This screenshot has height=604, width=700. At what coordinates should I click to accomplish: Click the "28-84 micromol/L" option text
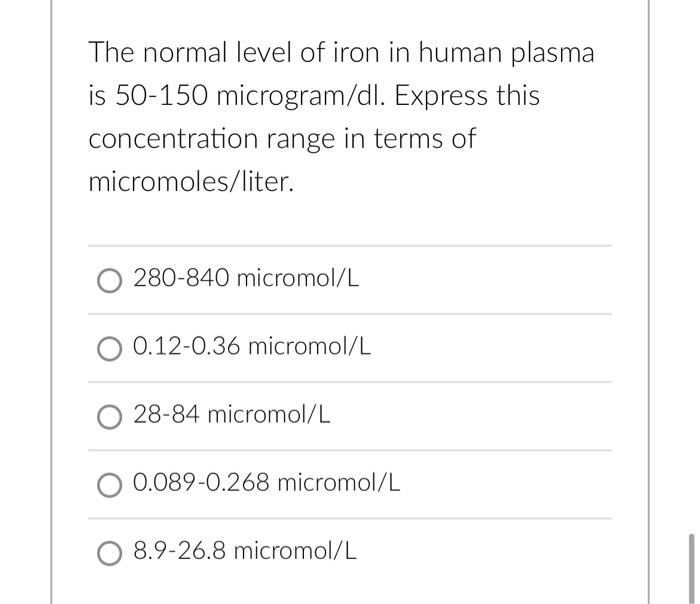[x=232, y=414]
